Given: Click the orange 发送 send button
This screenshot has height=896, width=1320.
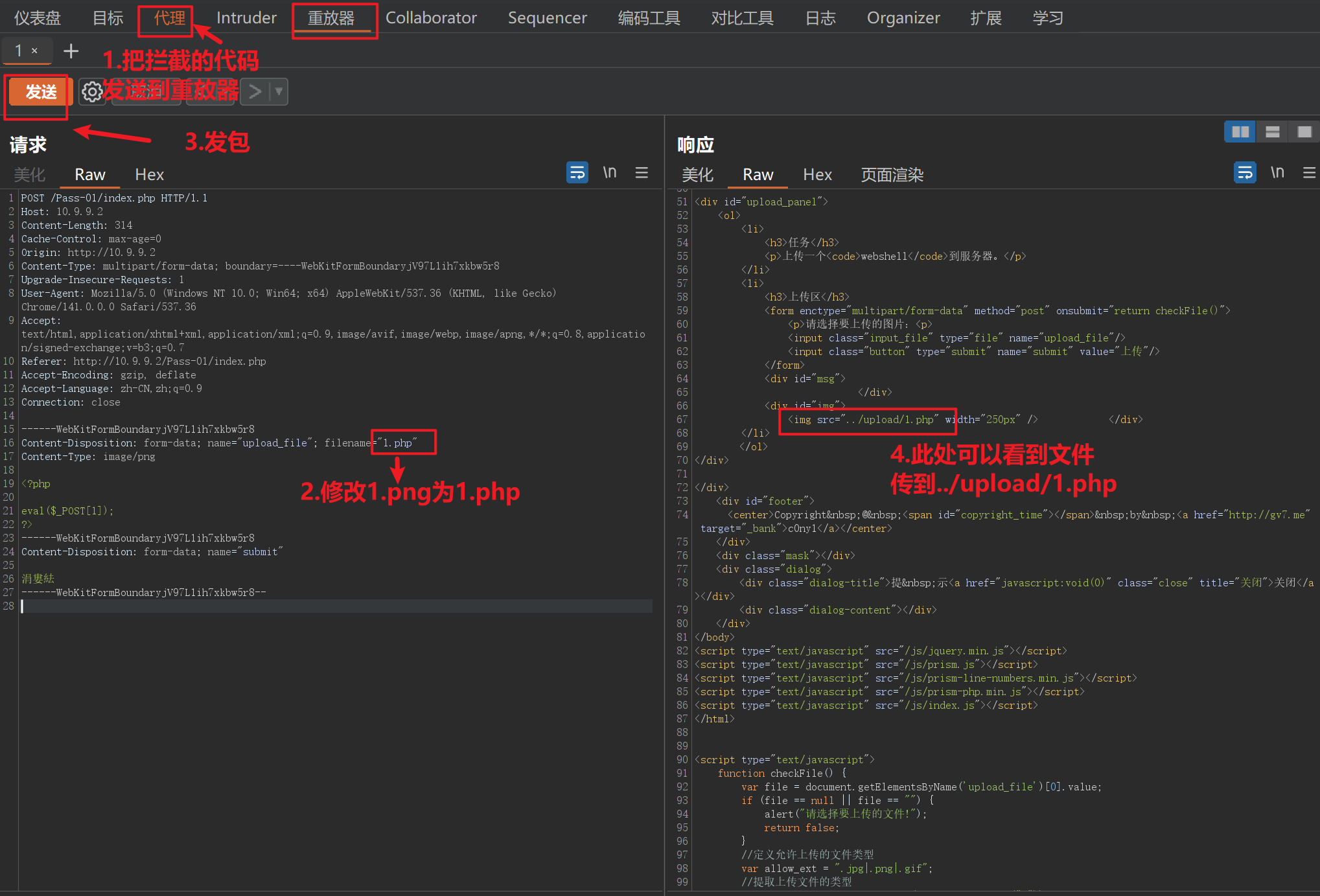Looking at the screenshot, I should (x=40, y=92).
